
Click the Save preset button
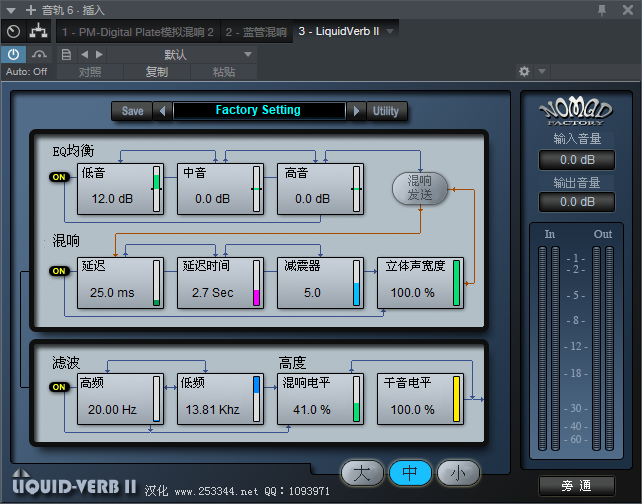[132, 111]
